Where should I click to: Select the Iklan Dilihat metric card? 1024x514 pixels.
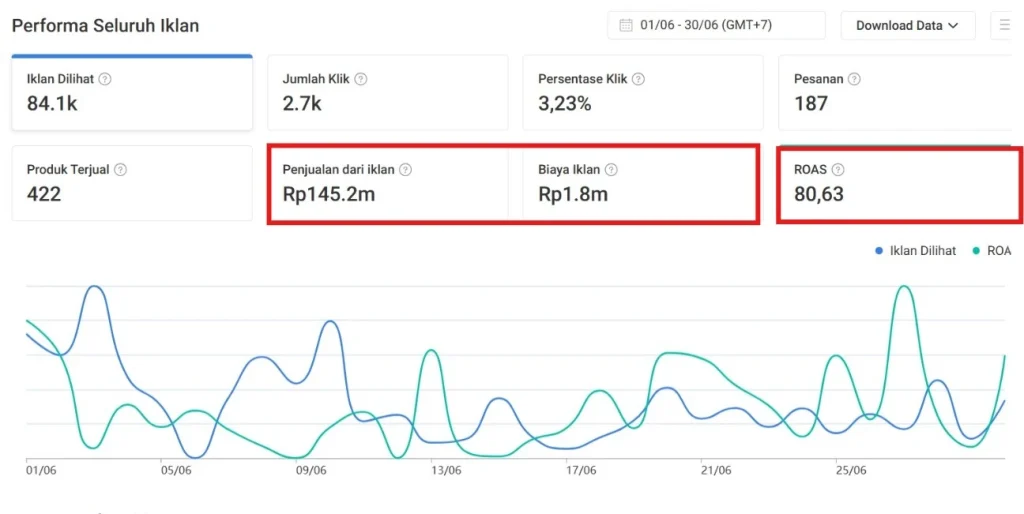pos(132,93)
